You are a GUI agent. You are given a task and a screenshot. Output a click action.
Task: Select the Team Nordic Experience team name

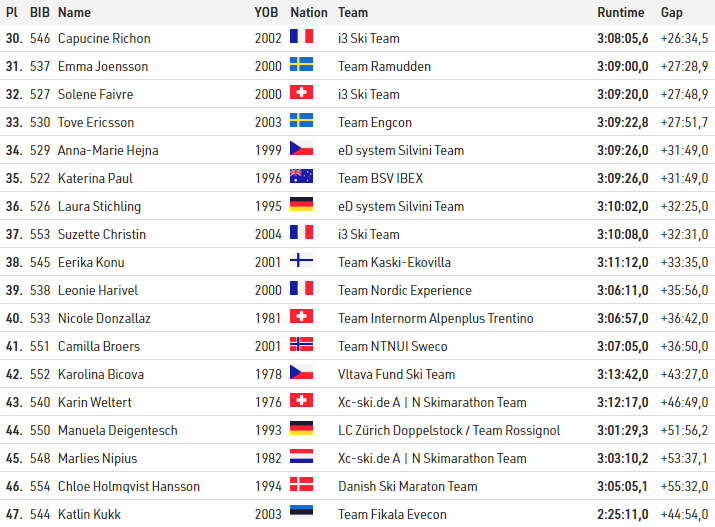point(404,290)
